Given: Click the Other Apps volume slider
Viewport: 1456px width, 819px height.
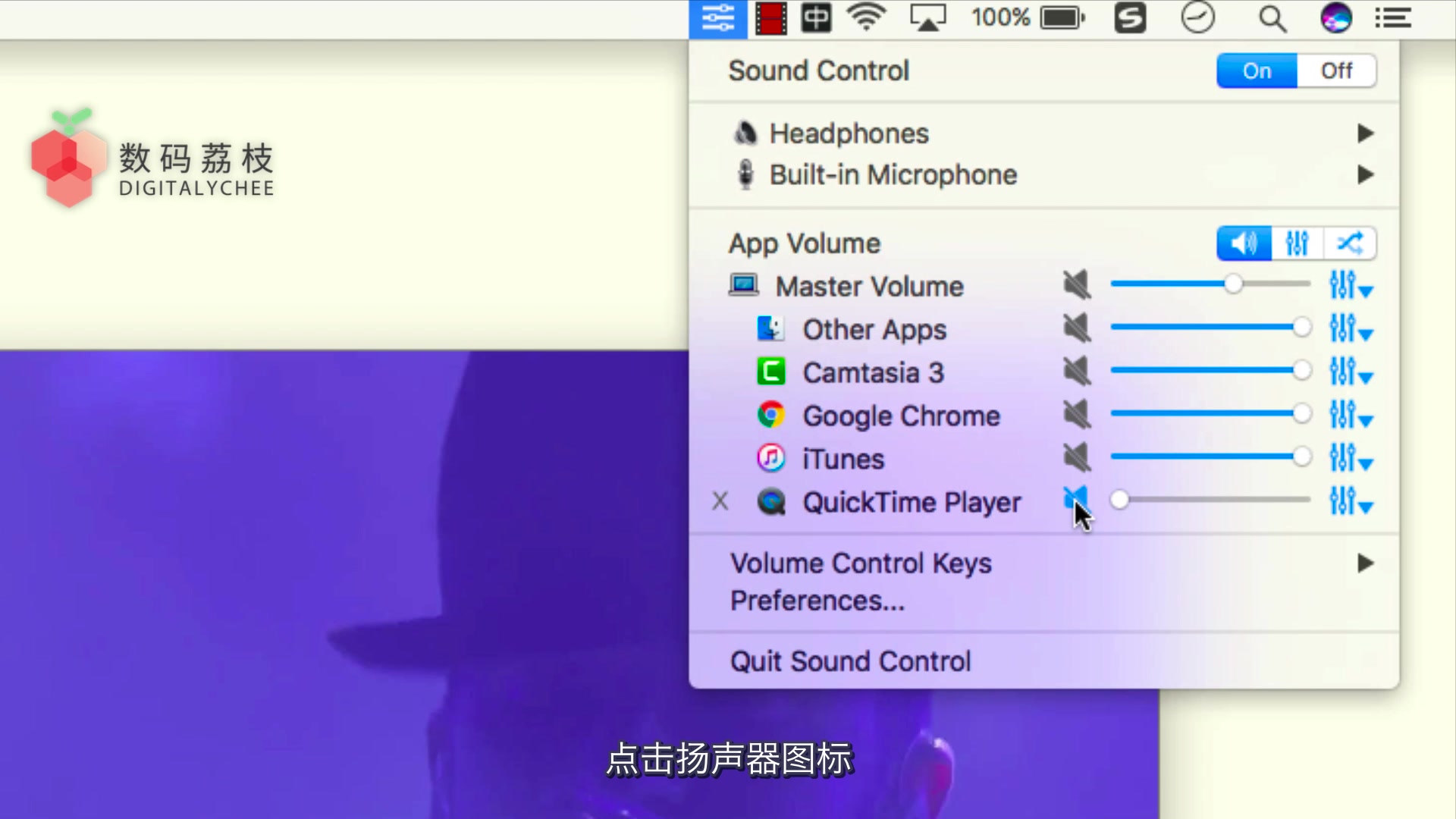Looking at the screenshot, I should pos(1210,328).
